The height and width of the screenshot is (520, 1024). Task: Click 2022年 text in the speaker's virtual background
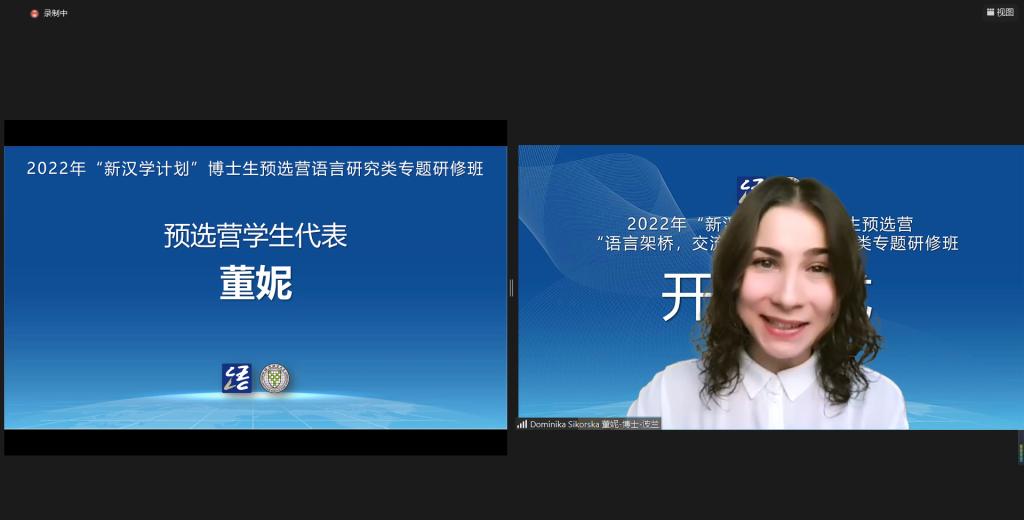point(656,223)
